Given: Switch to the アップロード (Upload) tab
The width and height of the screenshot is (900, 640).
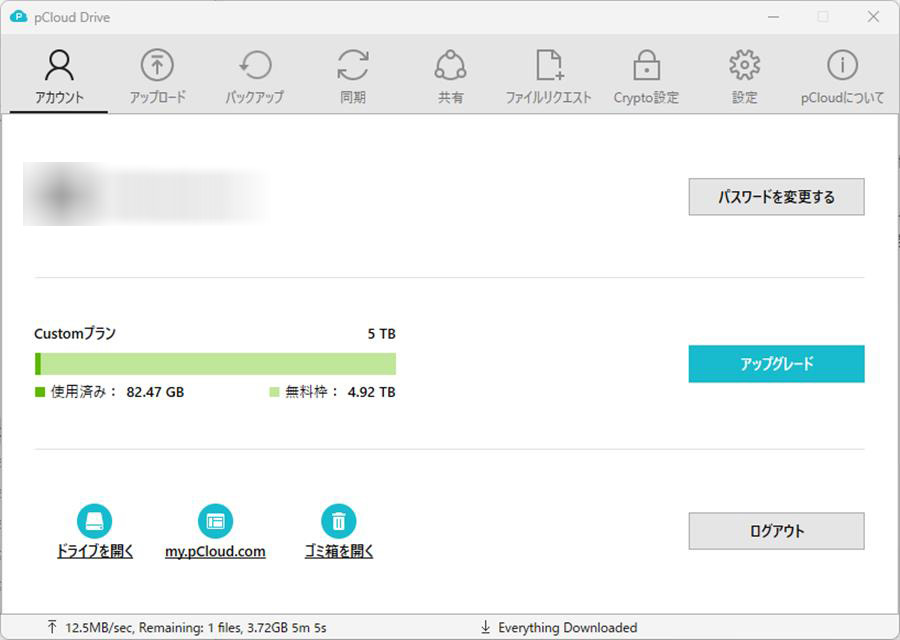Looking at the screenshot, I should [x=157, y=77].
